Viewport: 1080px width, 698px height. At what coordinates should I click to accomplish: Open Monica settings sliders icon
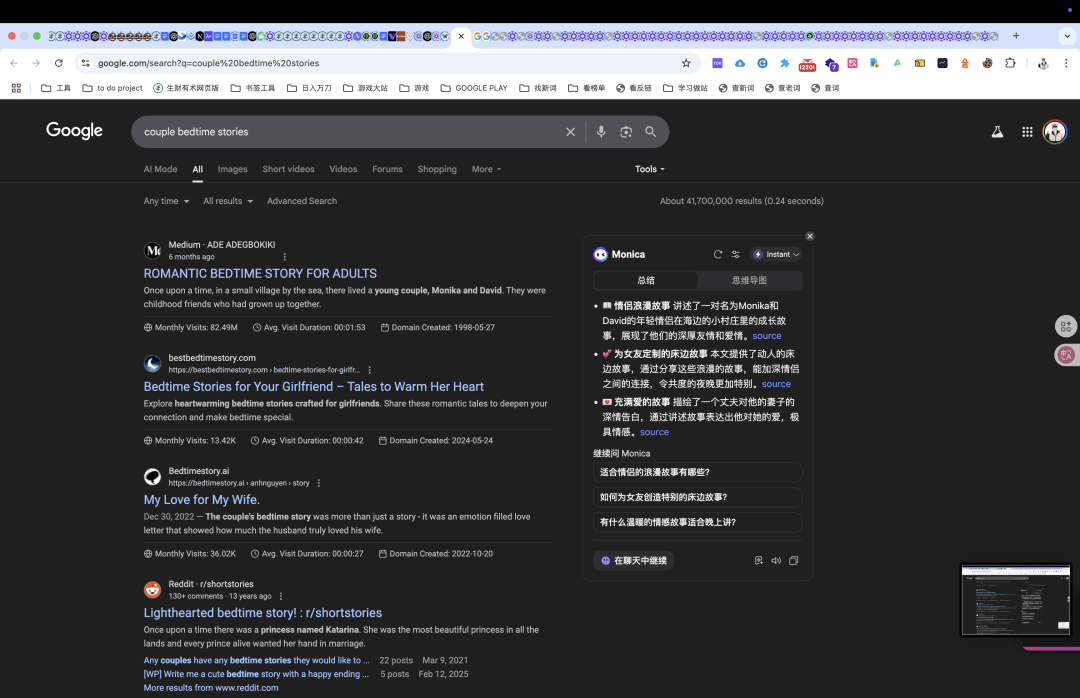[x=736, y=254]
